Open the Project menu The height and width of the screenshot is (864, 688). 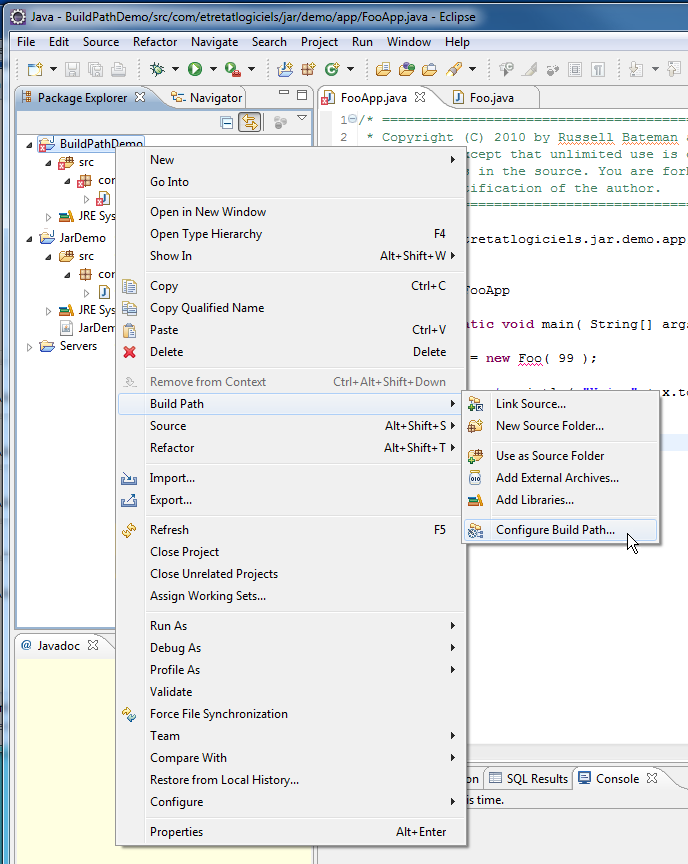point(319,42)
